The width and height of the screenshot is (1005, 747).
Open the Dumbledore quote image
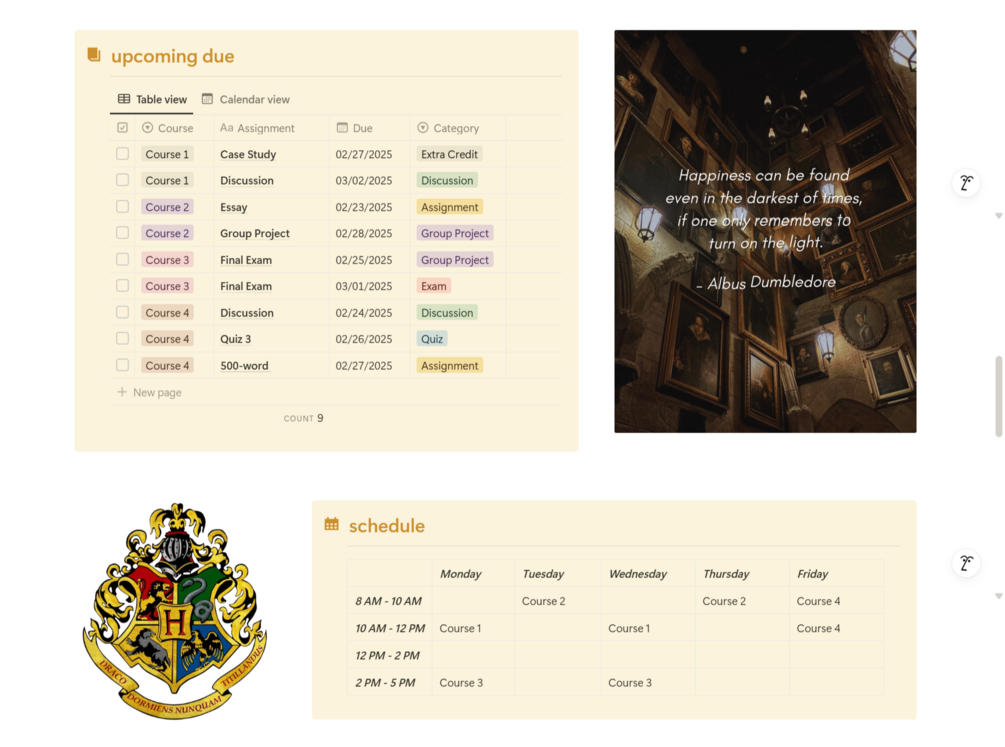click(x=765, y=231)
